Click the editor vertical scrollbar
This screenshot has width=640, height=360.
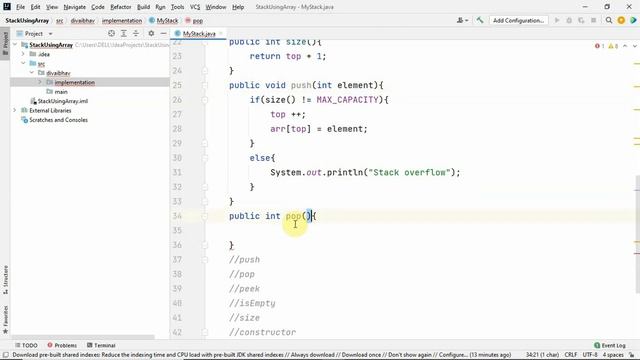(637, 234)
